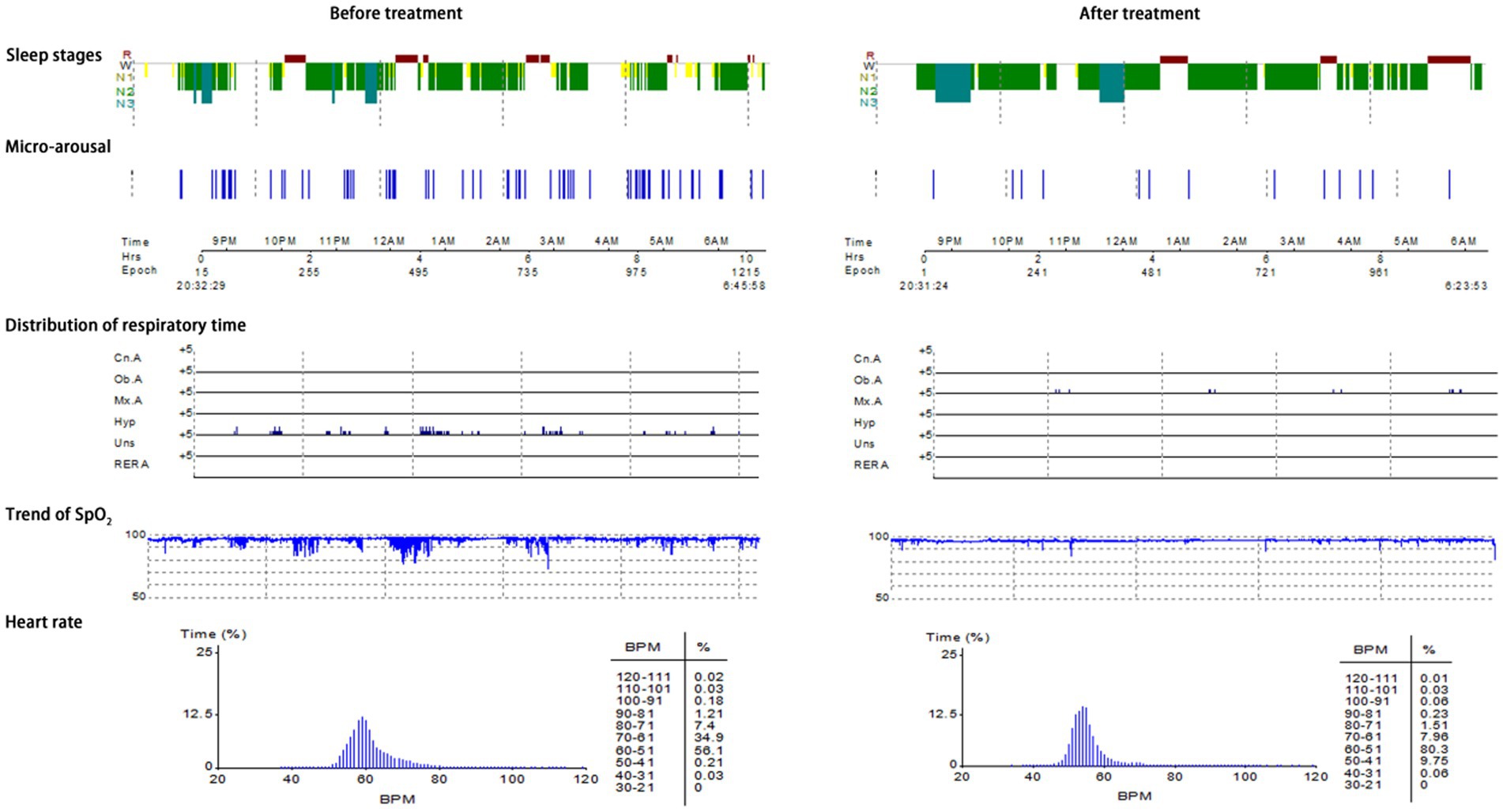Click heart rate percentage "0.21"

tap(709, 762)
